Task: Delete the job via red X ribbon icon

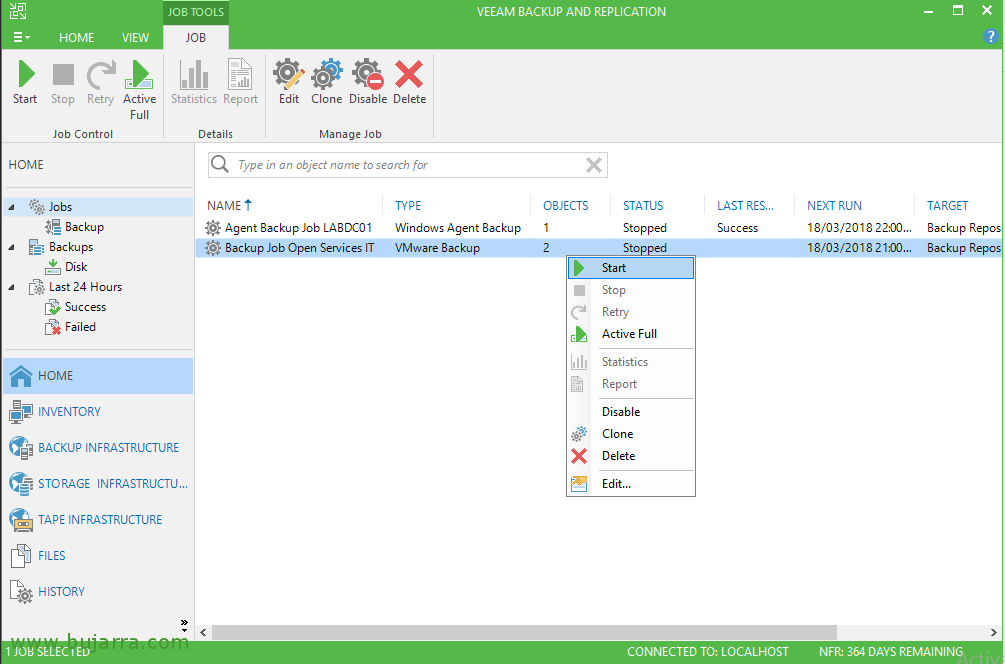Action: pos(409,82)
